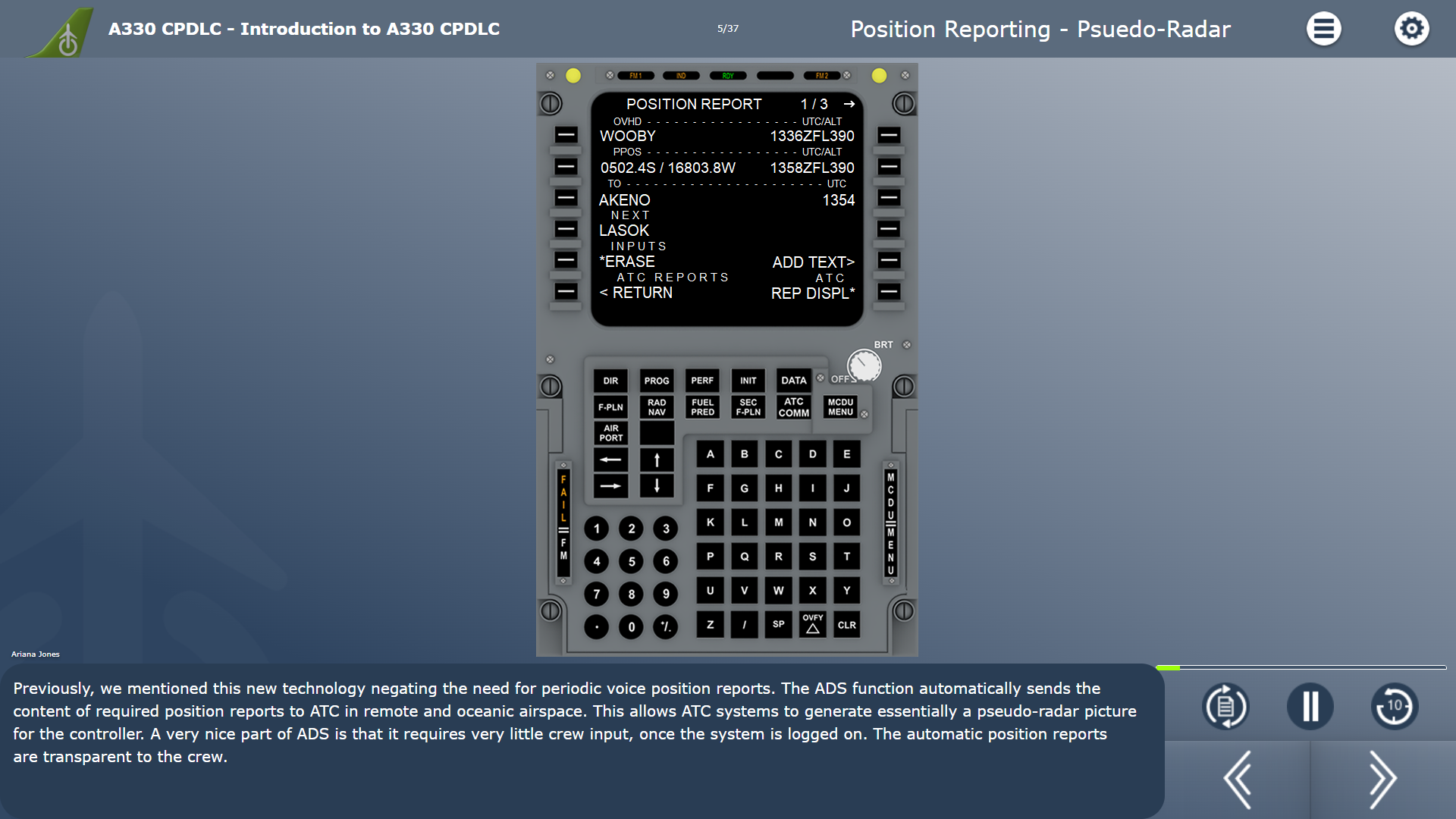Click the RDY annunciator light
This screenshot has width=1456, height=819.
tap(728, 75)
